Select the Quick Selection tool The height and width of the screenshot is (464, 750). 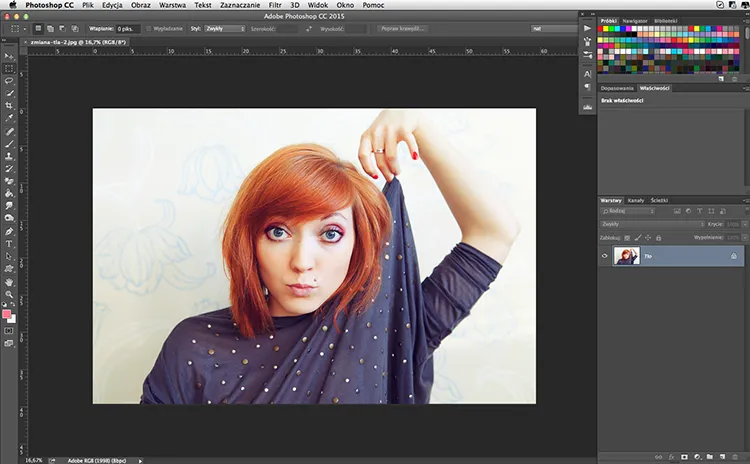pos(9,94)
